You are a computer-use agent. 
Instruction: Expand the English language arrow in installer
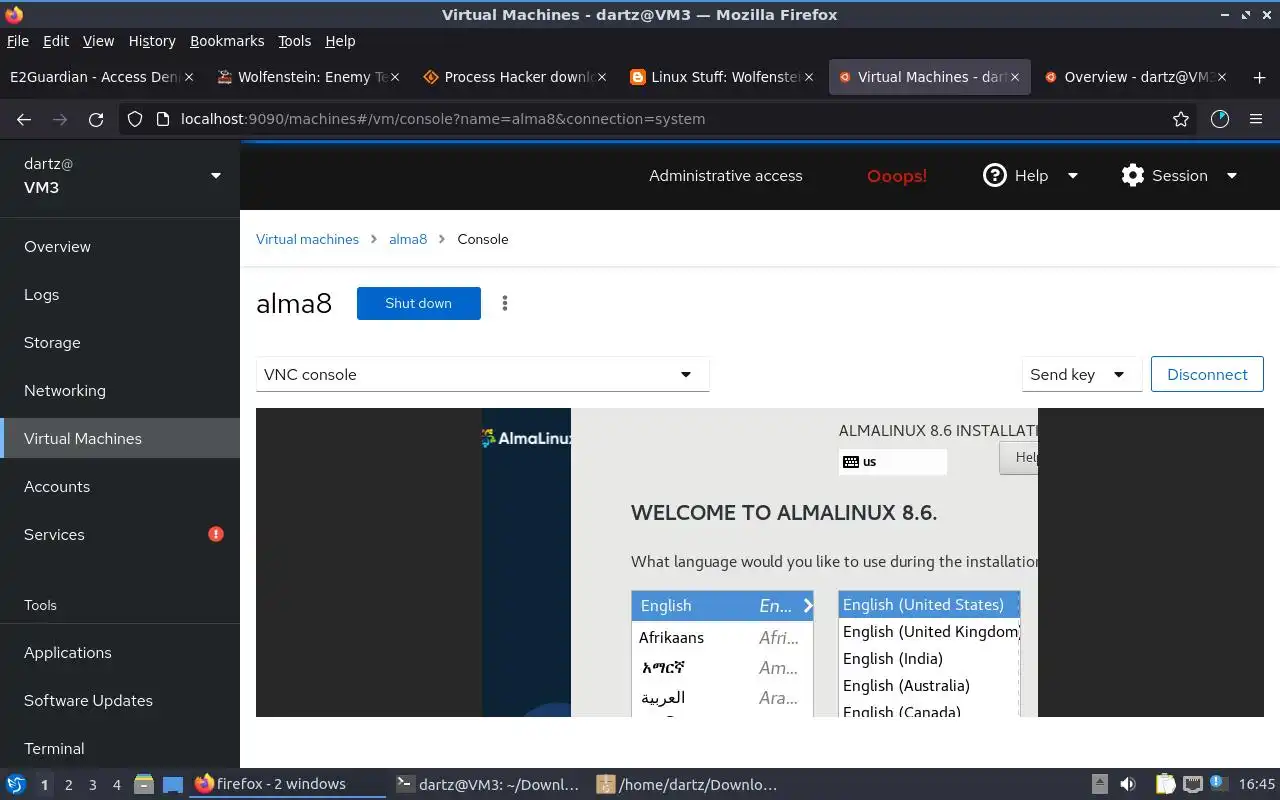click(x=808, y=605)
